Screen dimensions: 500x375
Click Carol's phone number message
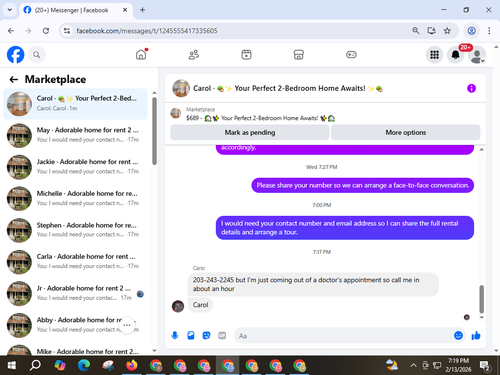(313, 284)
